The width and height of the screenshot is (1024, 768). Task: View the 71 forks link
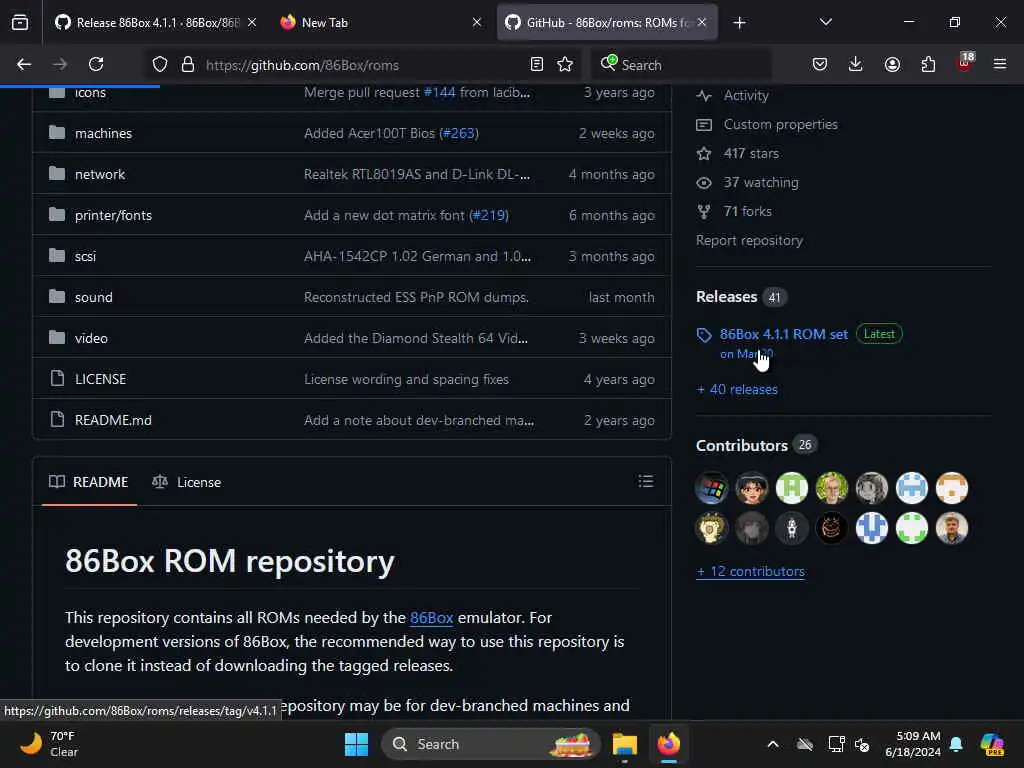click(x=748, y=211)
